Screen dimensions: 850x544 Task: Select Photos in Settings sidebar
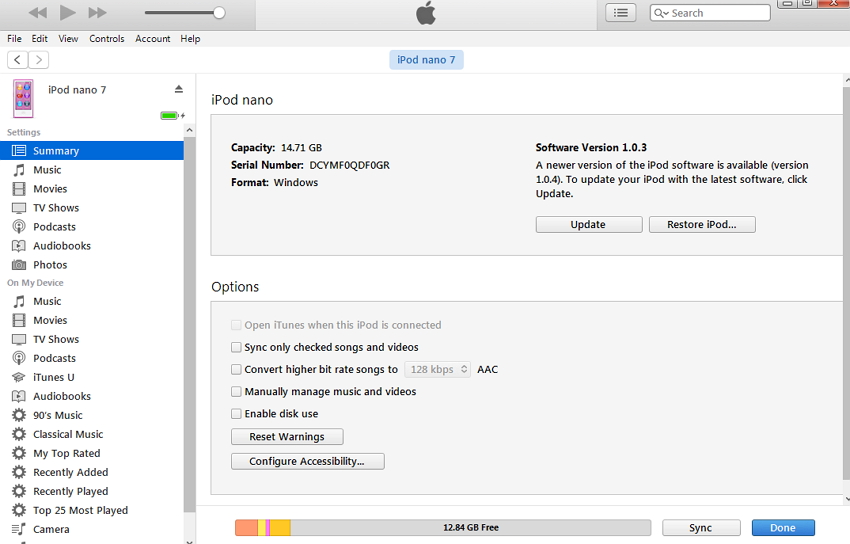(50, 265)
